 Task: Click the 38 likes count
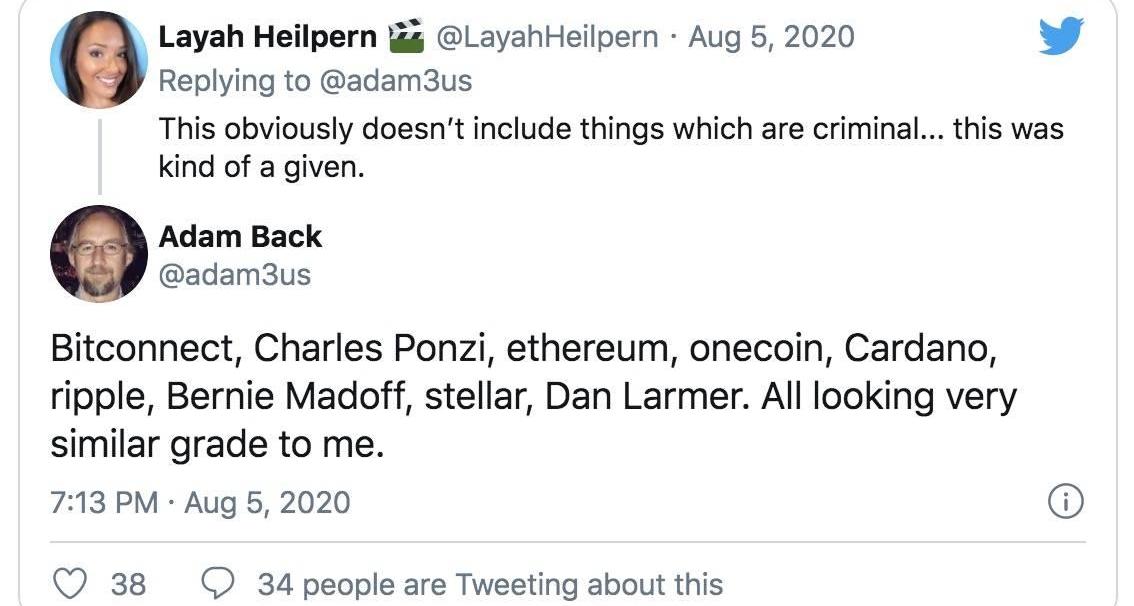pyautogui.click(x=128, y=584)
